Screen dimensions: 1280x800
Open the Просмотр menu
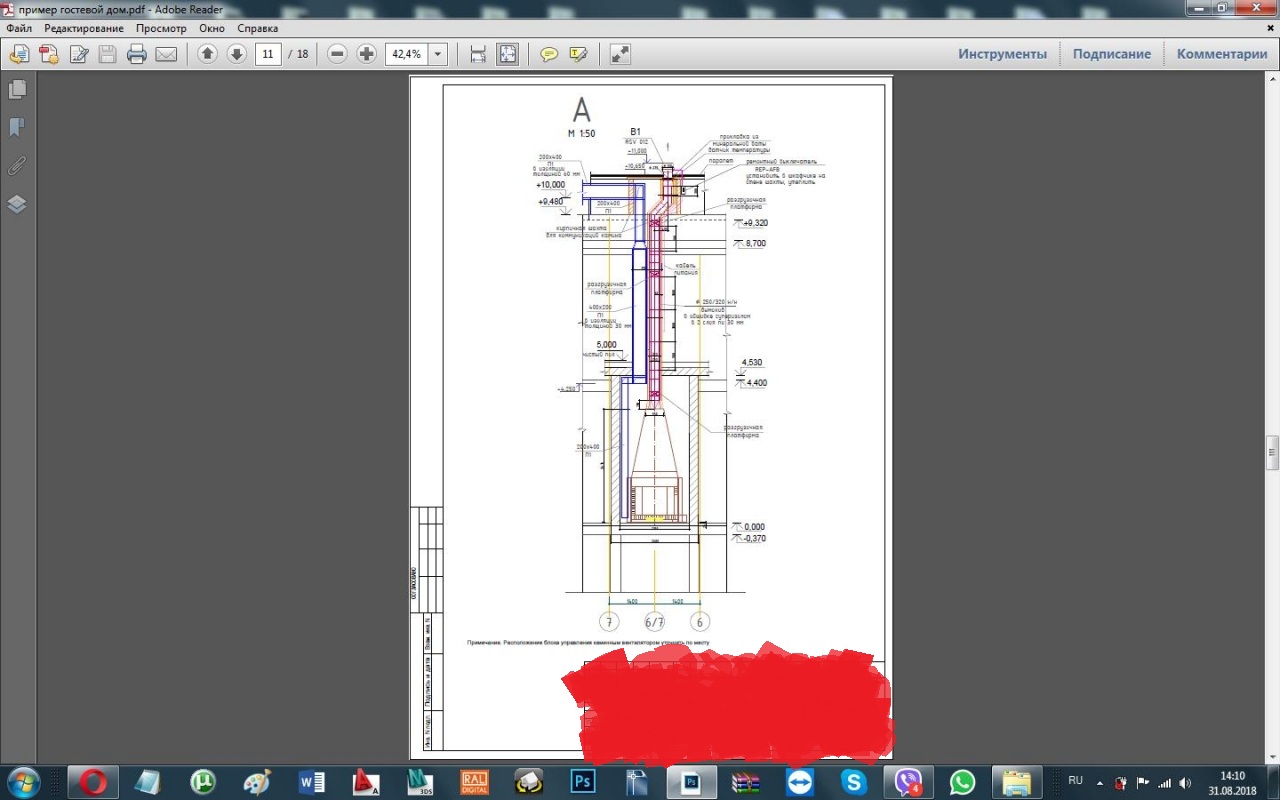[161, 28]
